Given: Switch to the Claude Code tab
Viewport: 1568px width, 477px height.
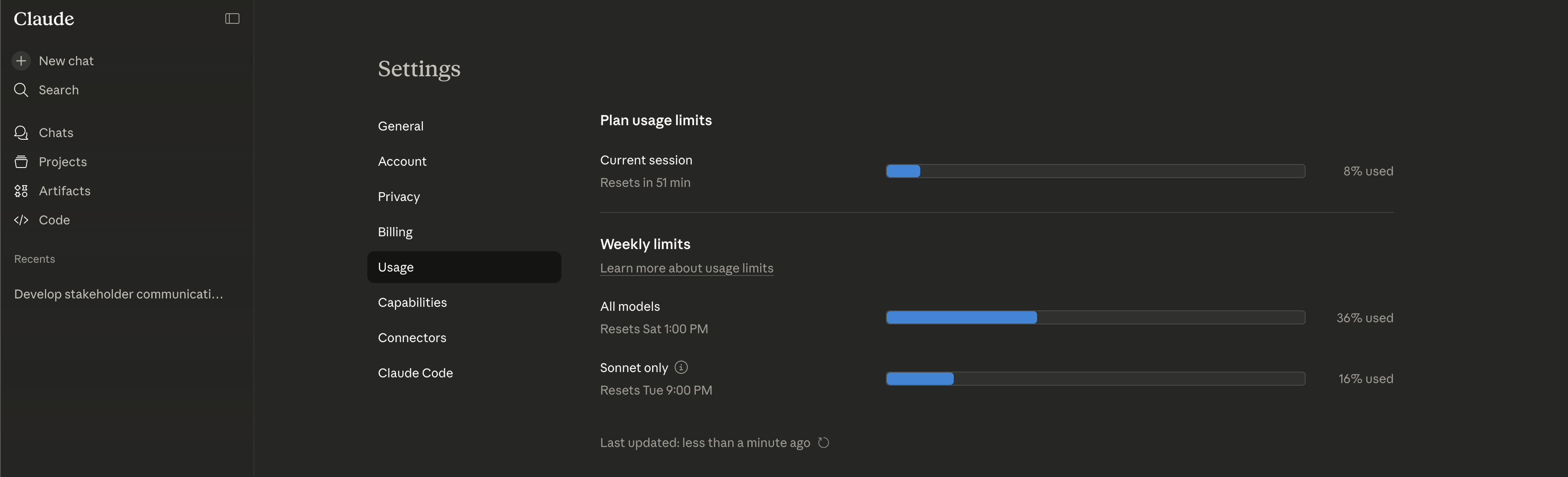Looking at the screenshot, I should [416, 373].
